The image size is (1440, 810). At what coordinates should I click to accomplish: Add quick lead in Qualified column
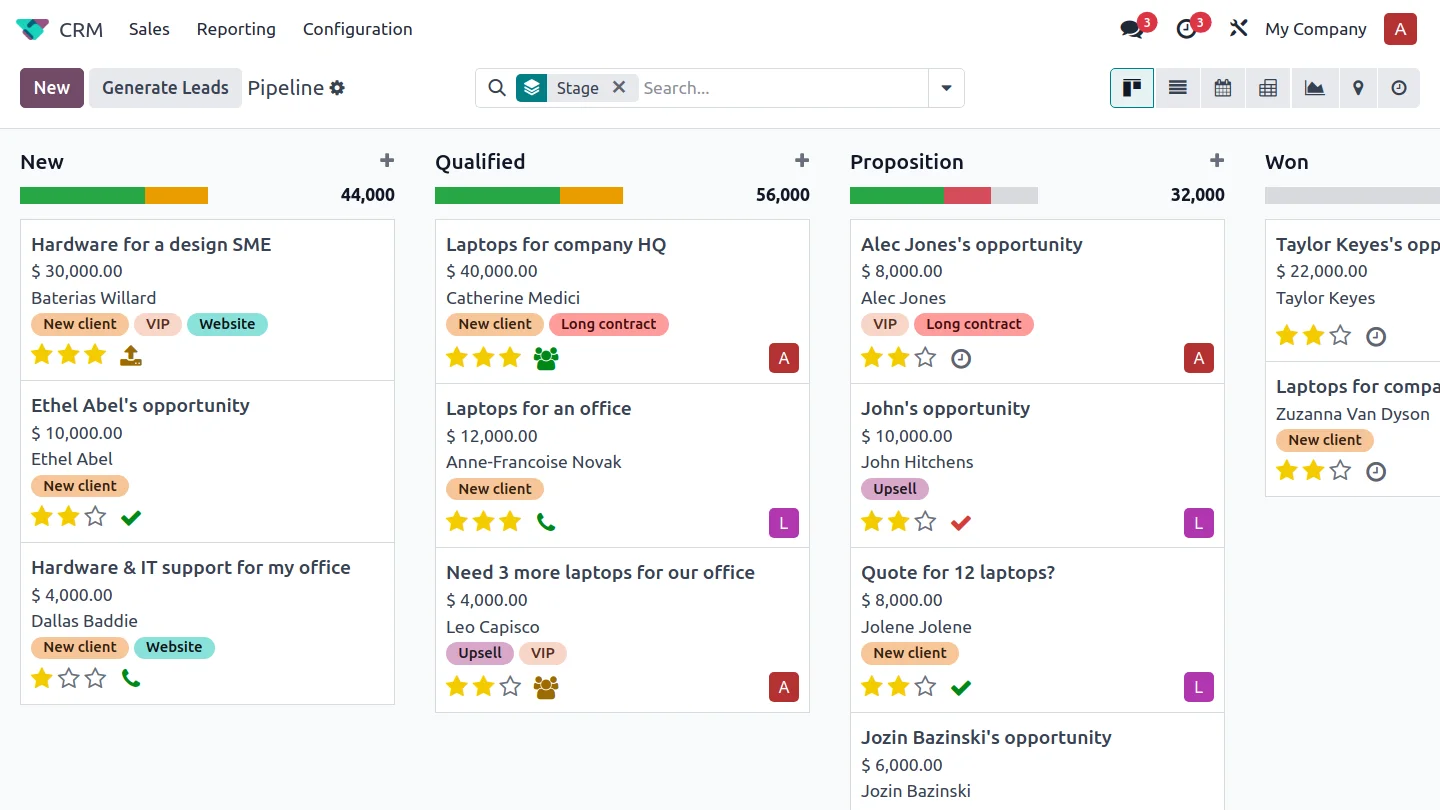801,161
